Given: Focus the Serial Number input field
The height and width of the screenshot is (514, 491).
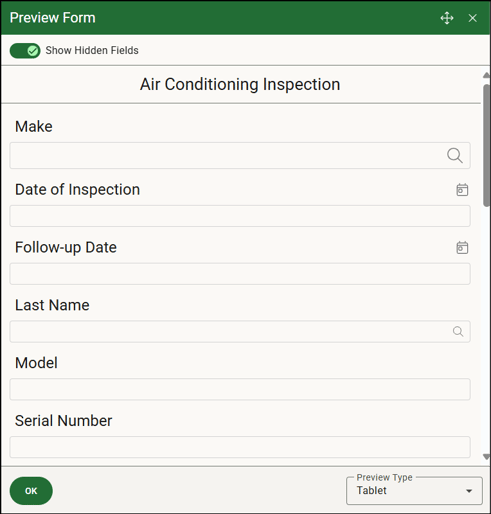Looking at the screenshot, I should (240, 447).
